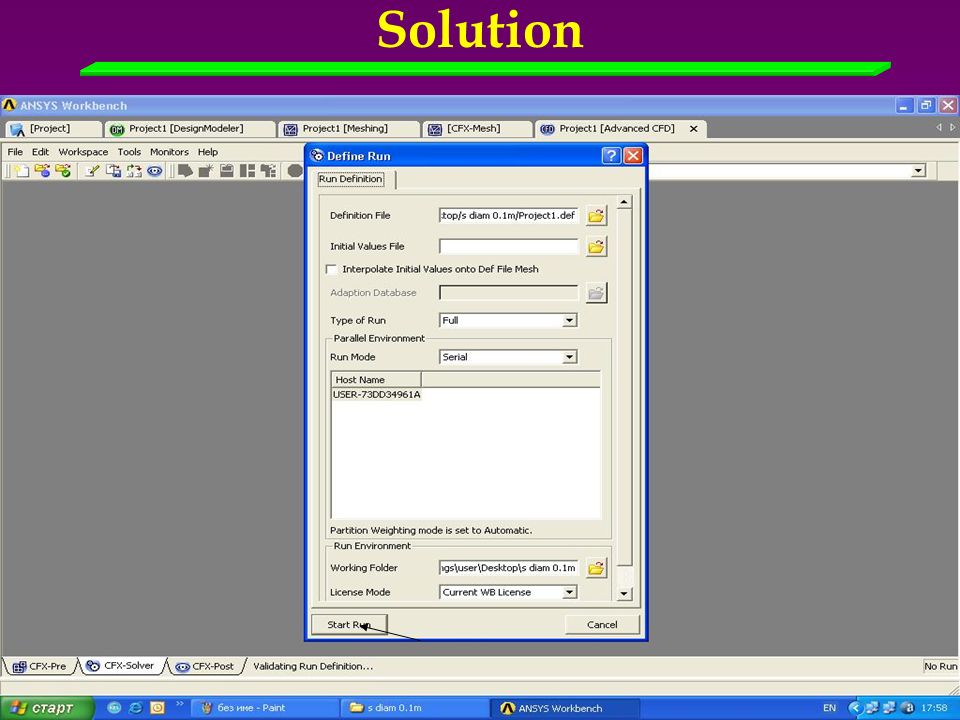Click the greyed workspace polygon toolbar icon

[185, 171]
